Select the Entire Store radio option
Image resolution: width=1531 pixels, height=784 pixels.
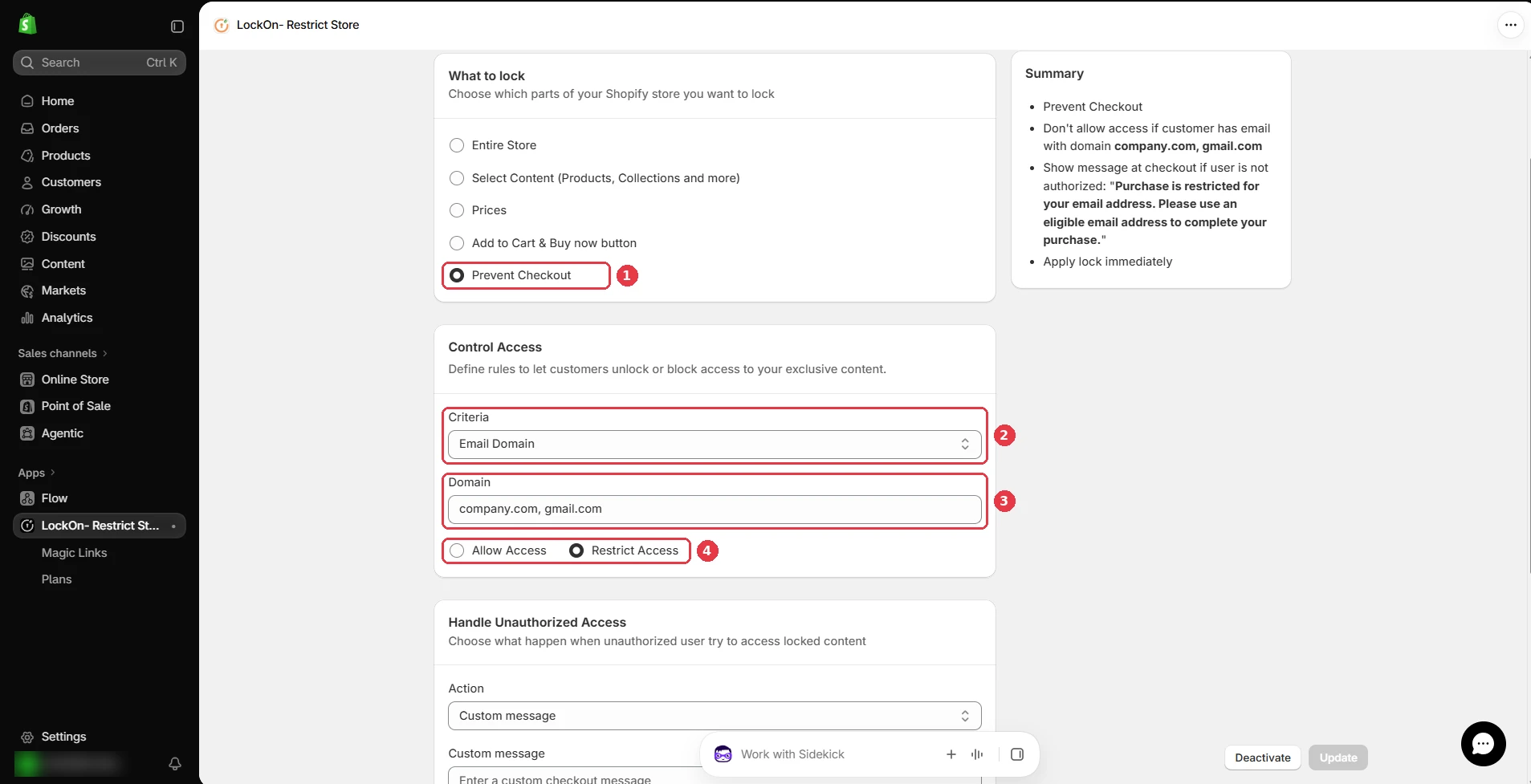click(457, 145)
